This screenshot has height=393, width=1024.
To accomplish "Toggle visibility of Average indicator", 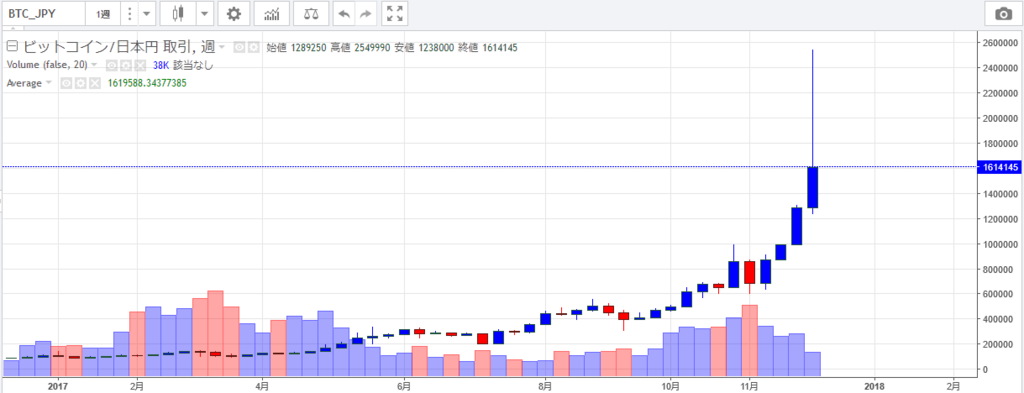I will pos(66,83).
